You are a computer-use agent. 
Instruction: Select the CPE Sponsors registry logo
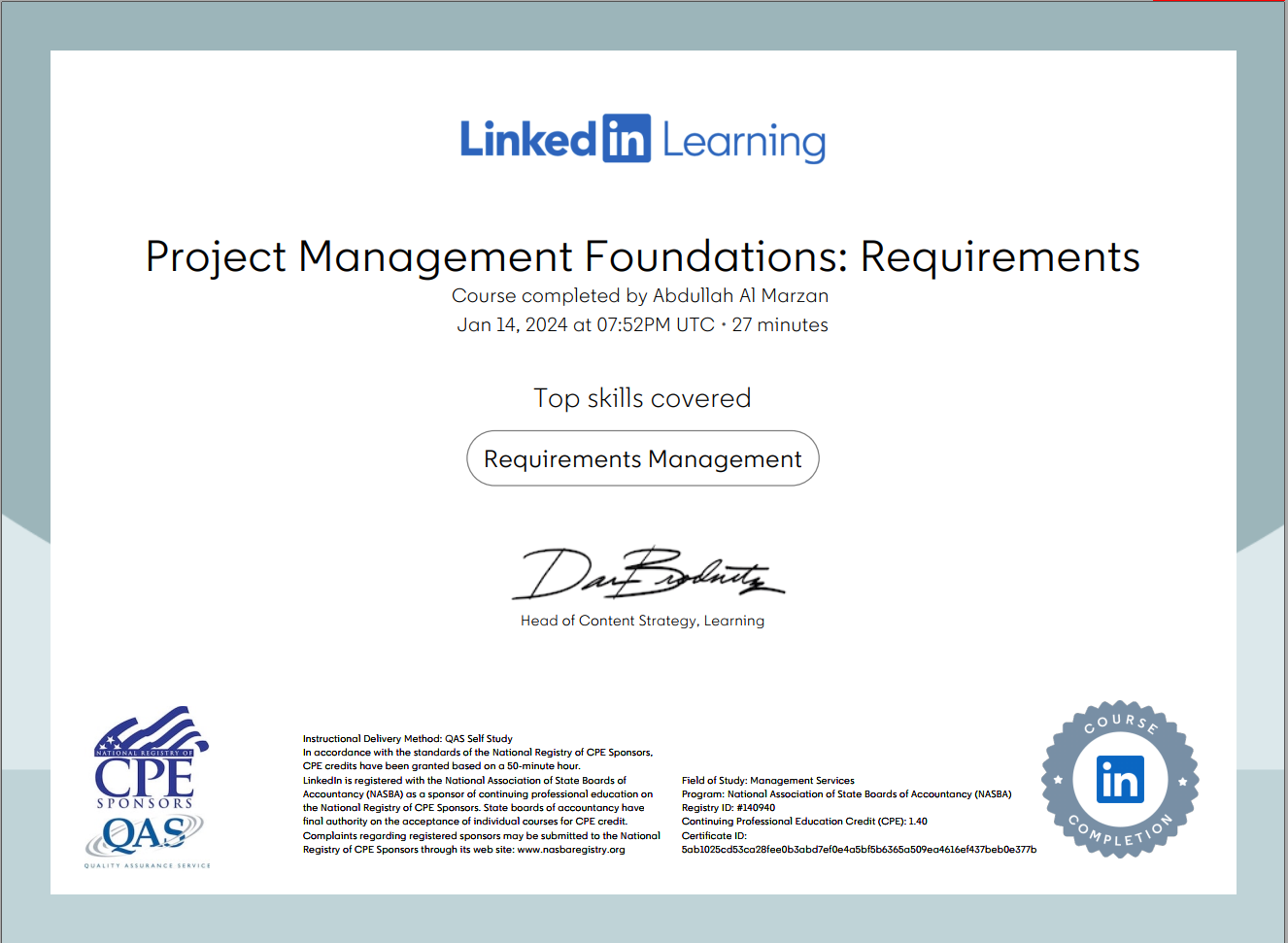(144, 767)
